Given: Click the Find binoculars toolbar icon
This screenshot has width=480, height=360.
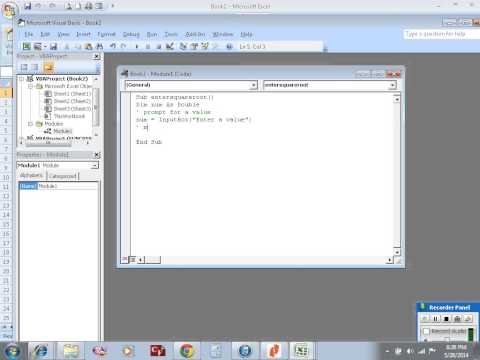Looking at the screenshot, I should pyautogui.click(x=99, y=46).
